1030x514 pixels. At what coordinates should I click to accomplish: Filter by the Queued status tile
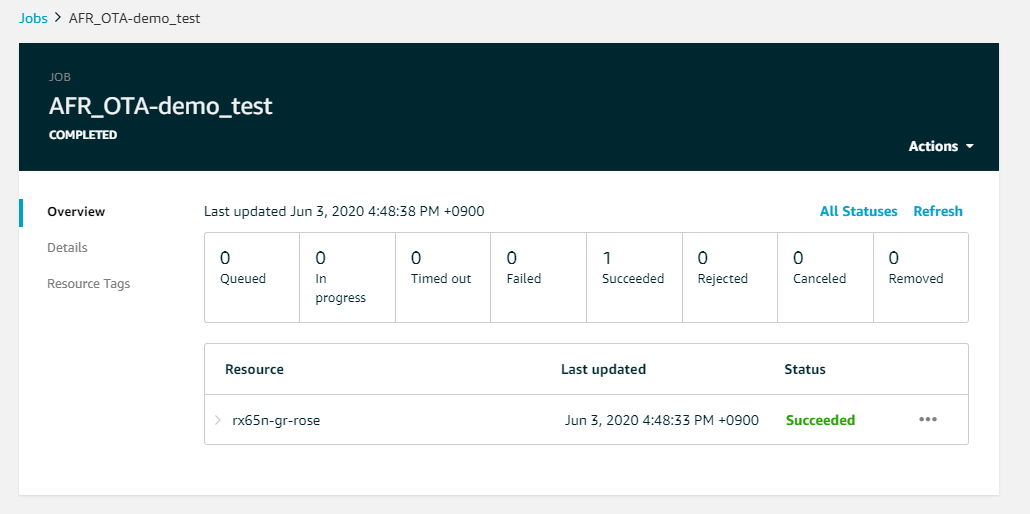252,277
